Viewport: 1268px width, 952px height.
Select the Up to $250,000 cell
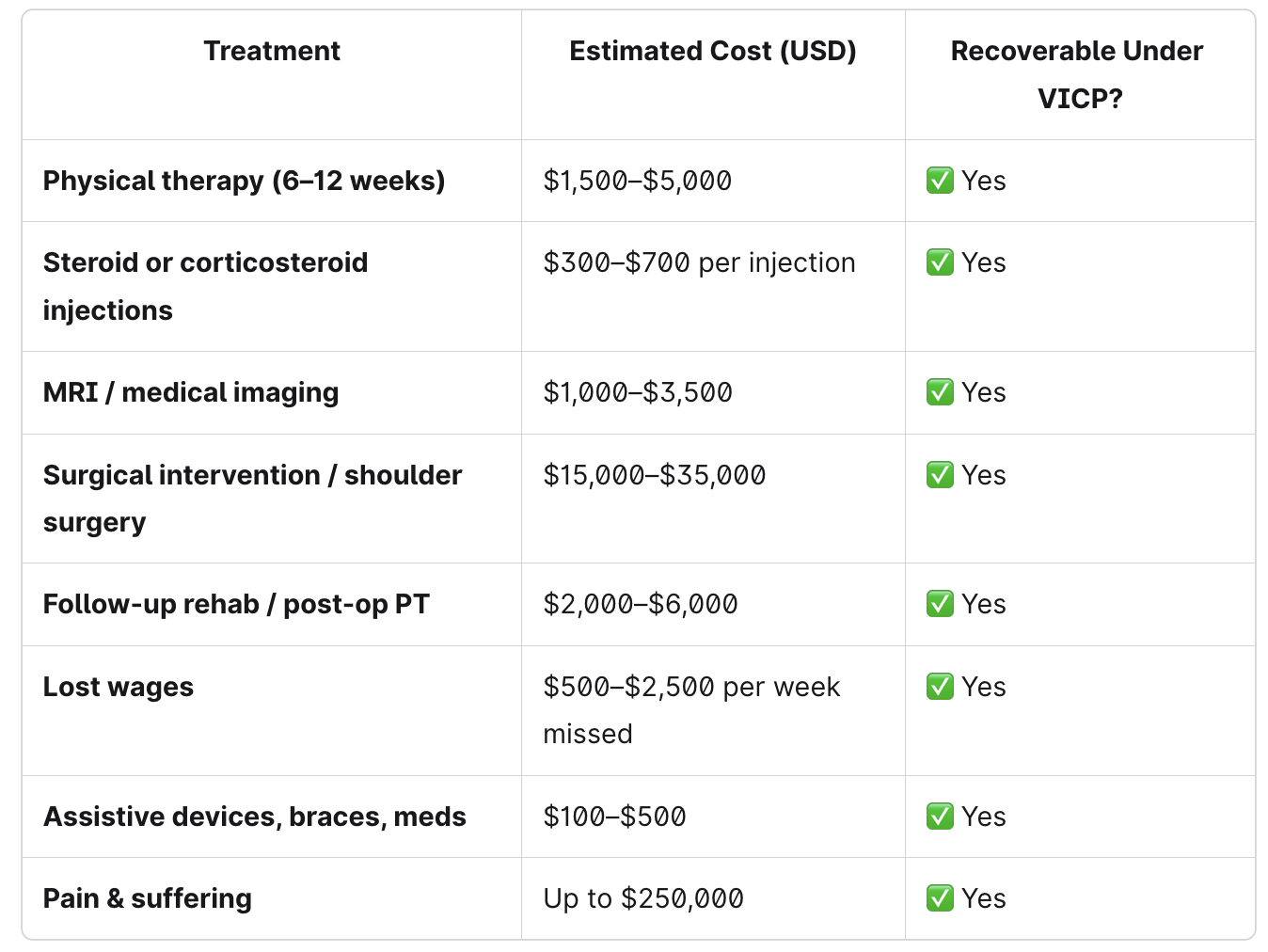tap(642, 898)
